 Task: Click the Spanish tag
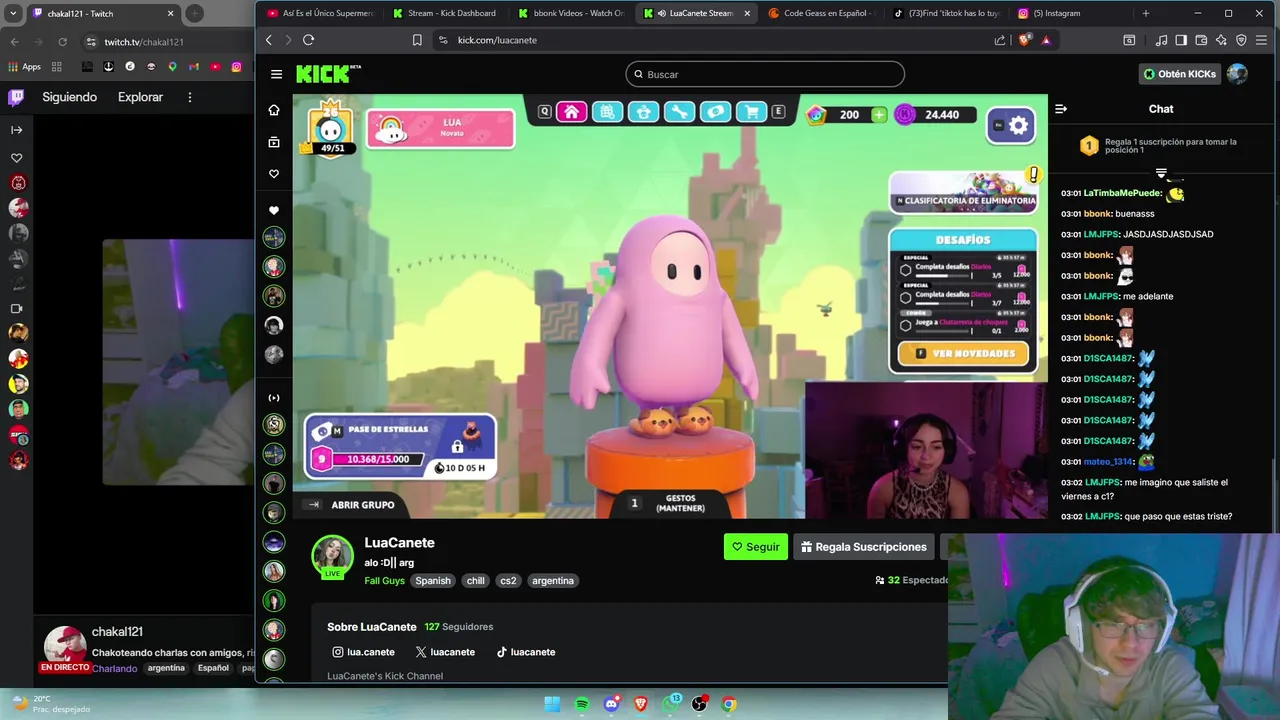pyautogui.click(x=433, y=581)
